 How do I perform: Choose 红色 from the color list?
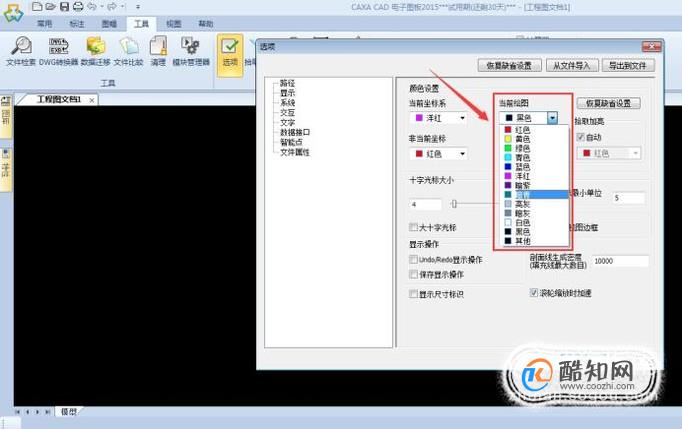(535, 130)
